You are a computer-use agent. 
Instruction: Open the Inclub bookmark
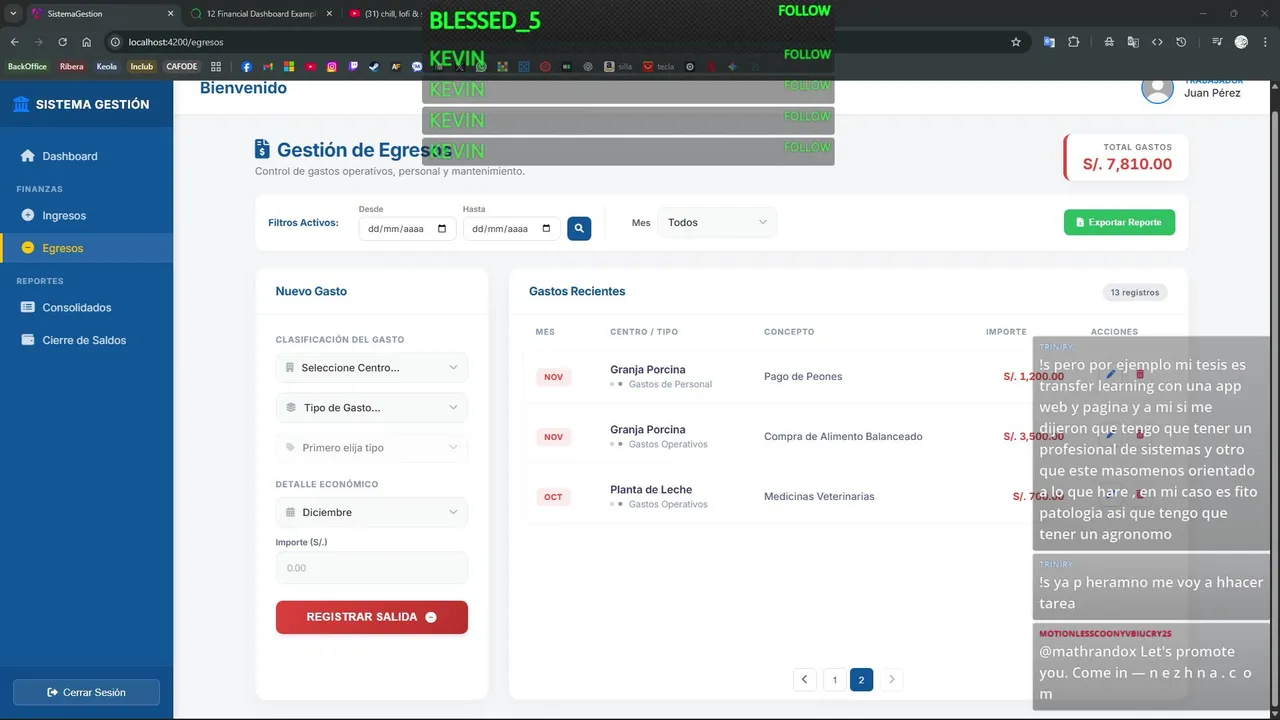pos(142,67)
